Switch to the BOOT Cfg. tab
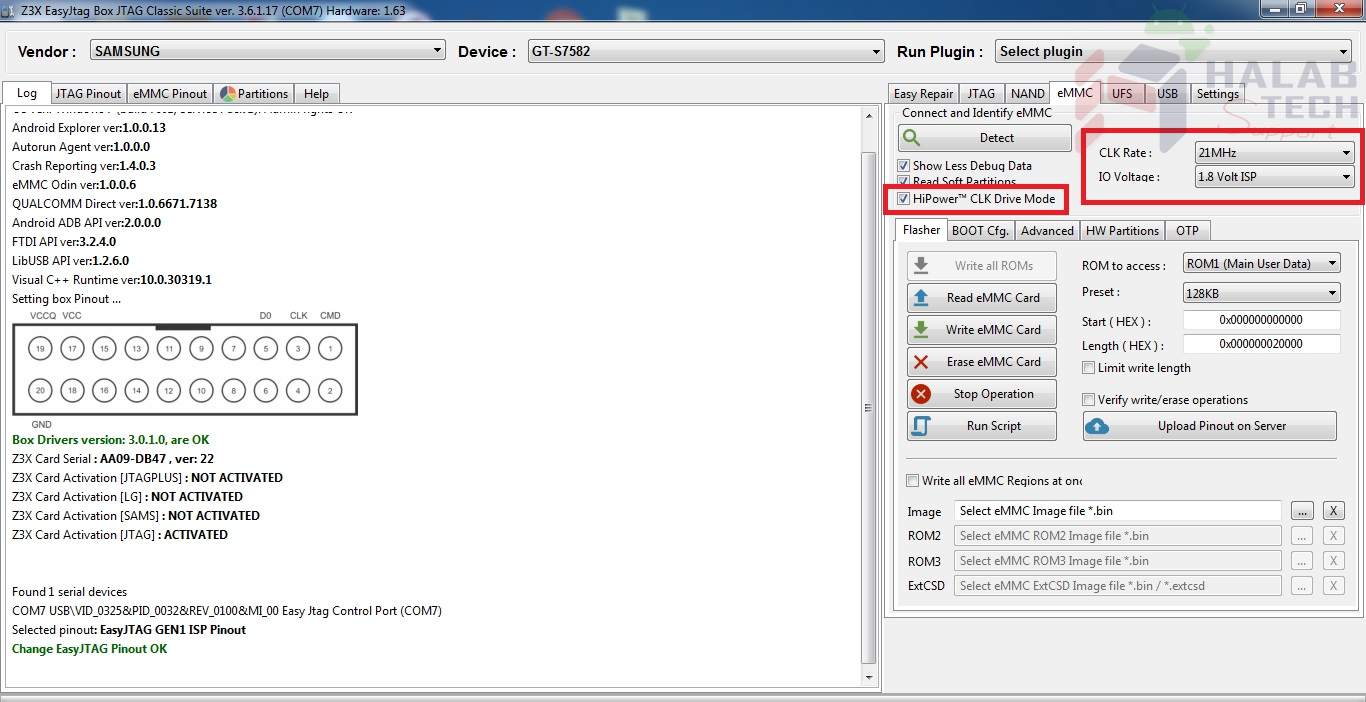The height and width of the screenshot is (702, 1366). click(x=980, y=231)
